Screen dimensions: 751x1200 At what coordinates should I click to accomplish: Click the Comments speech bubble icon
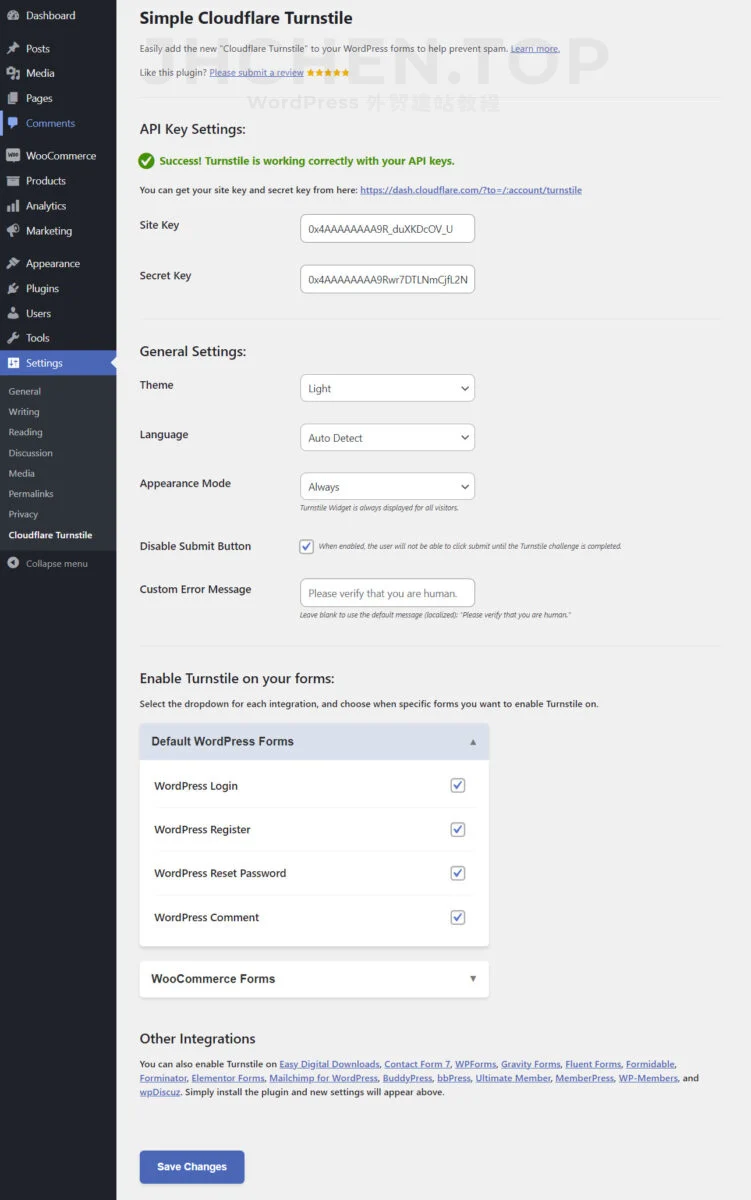tap(13, 123)
